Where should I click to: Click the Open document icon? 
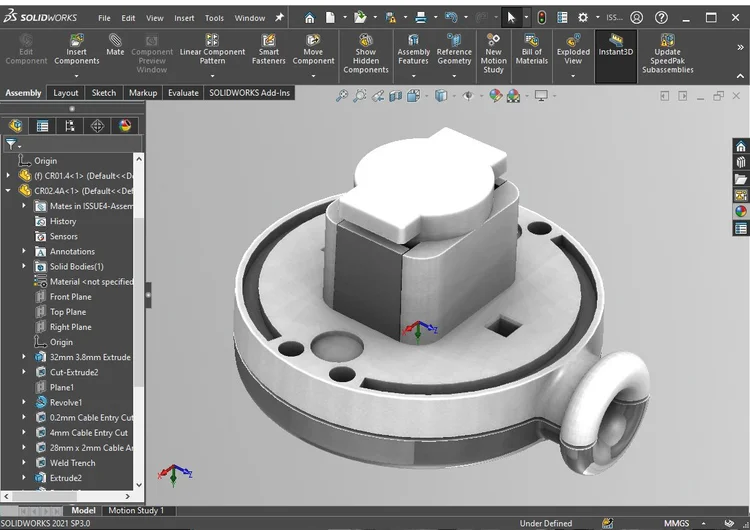click(x=360, y=18)
